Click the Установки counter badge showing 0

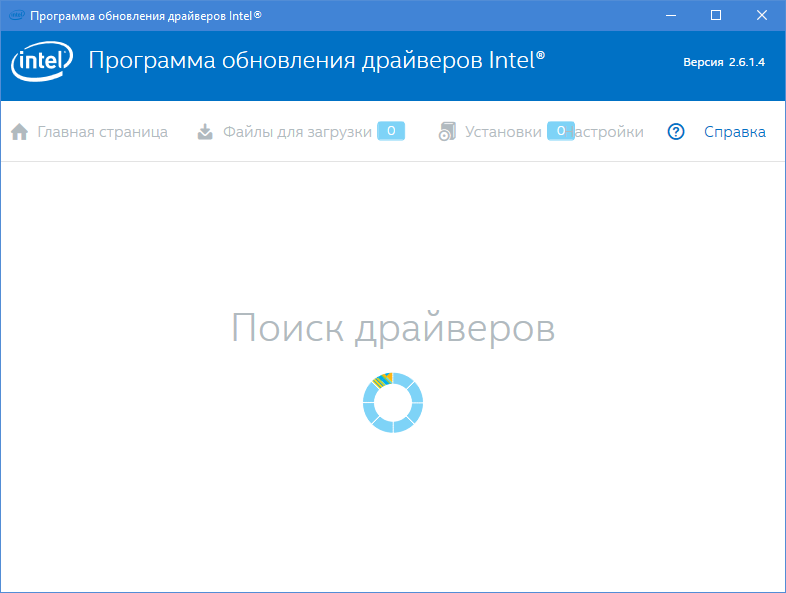coord(560,131)
